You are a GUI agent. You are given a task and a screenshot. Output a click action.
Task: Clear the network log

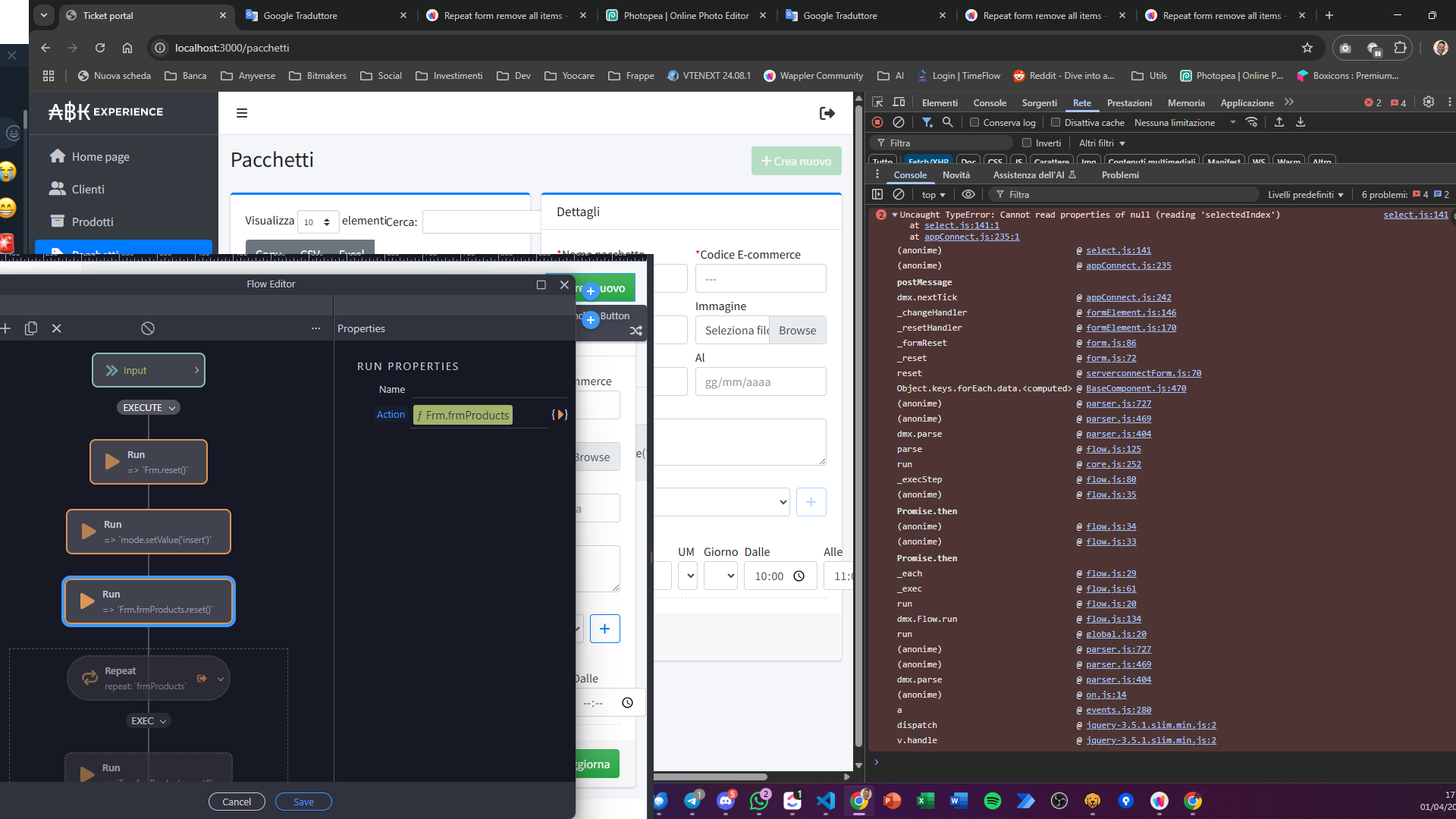click(899, 122)
